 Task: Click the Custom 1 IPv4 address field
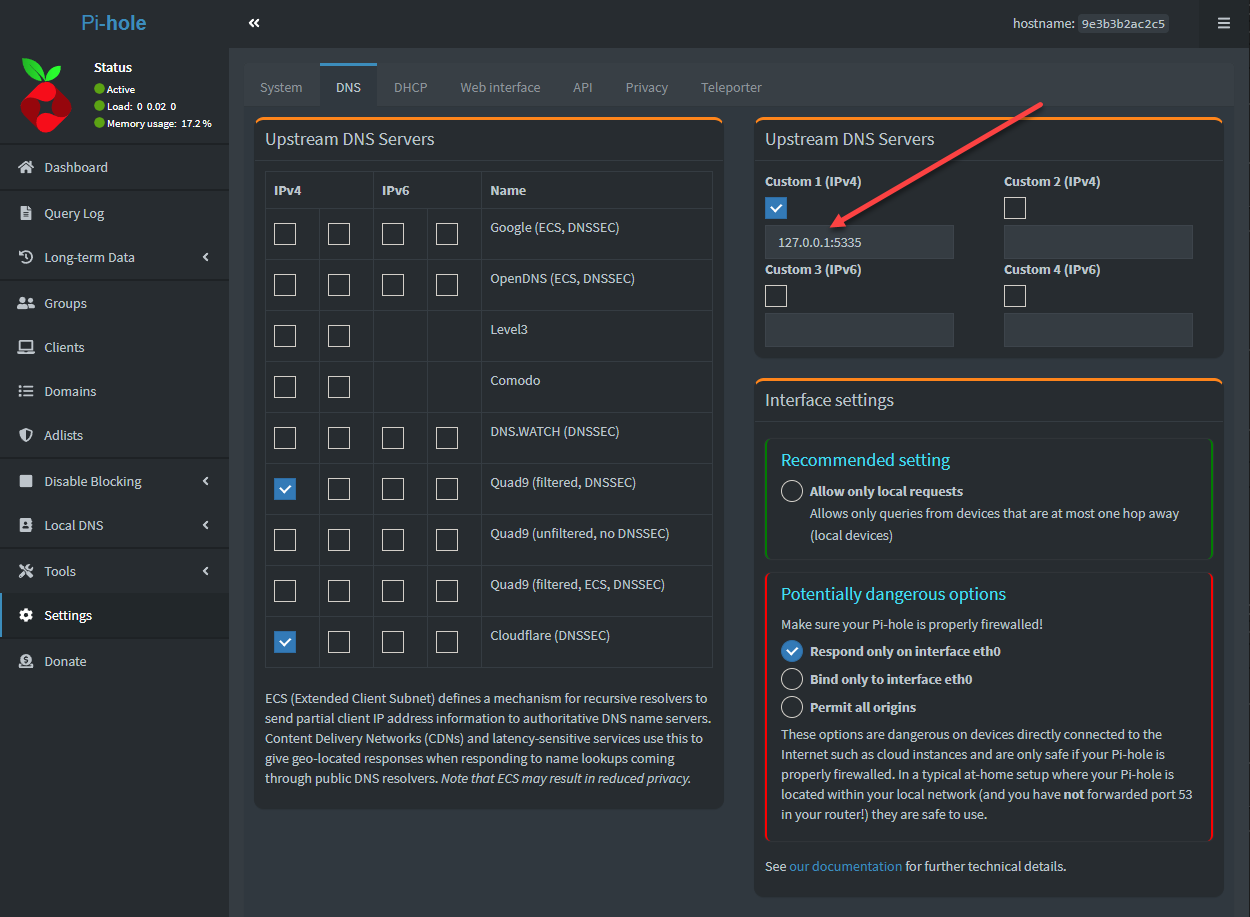(x=859, y=242)
